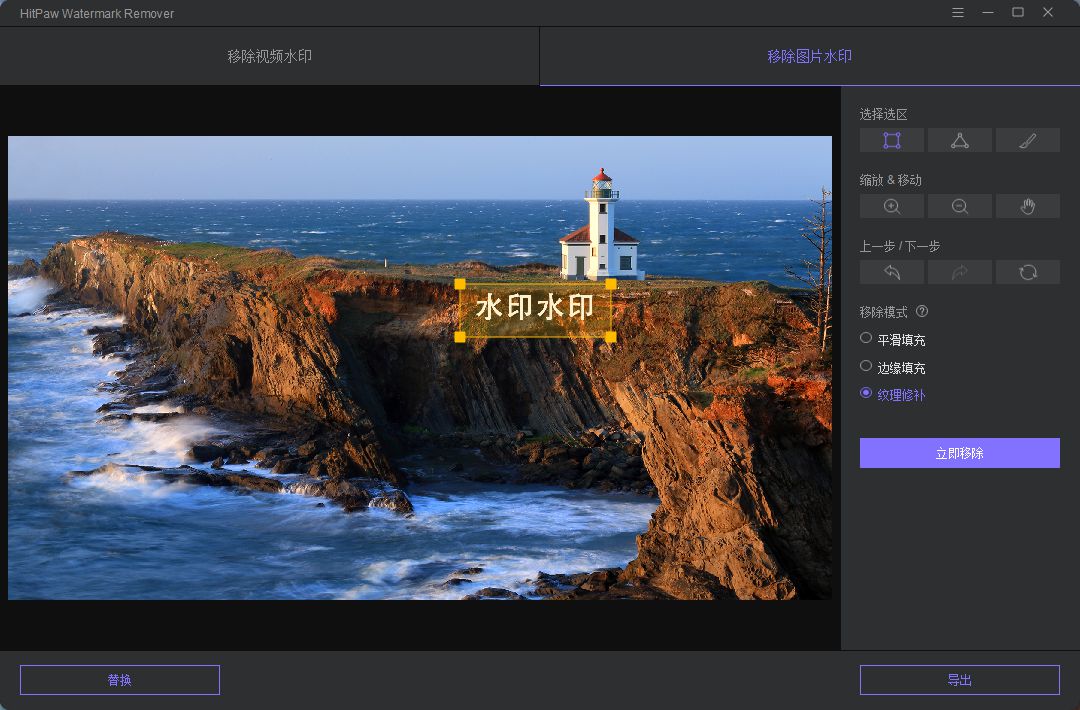Select the brush selection tool
The width and height of the screenshot is (1080, 710).
[x=1028, y=140]
